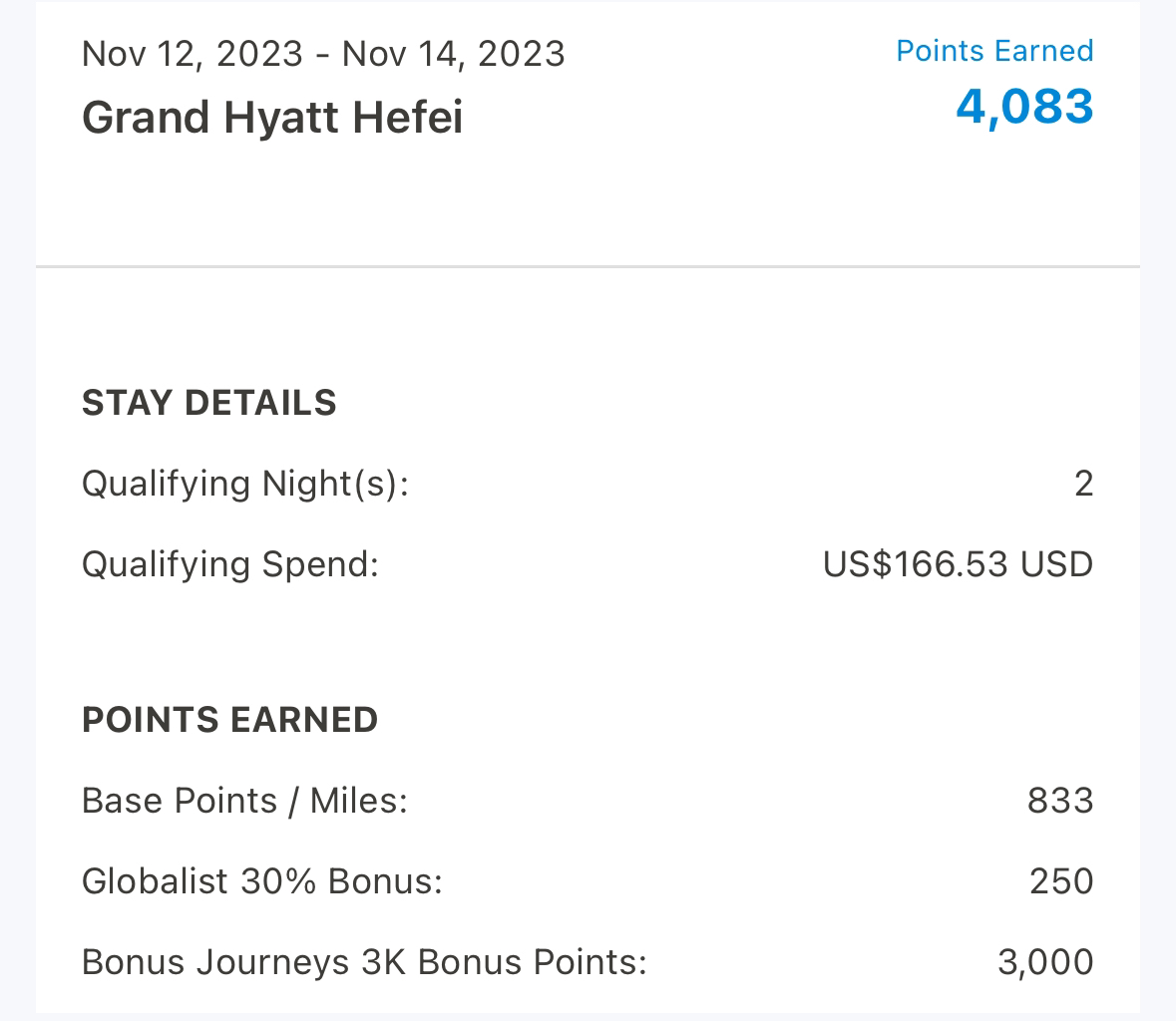The height and width of the screenshot is (1021, 1176).
Task: Click the 3,000 bonus points value
Action: click(x=1045, y=962)
